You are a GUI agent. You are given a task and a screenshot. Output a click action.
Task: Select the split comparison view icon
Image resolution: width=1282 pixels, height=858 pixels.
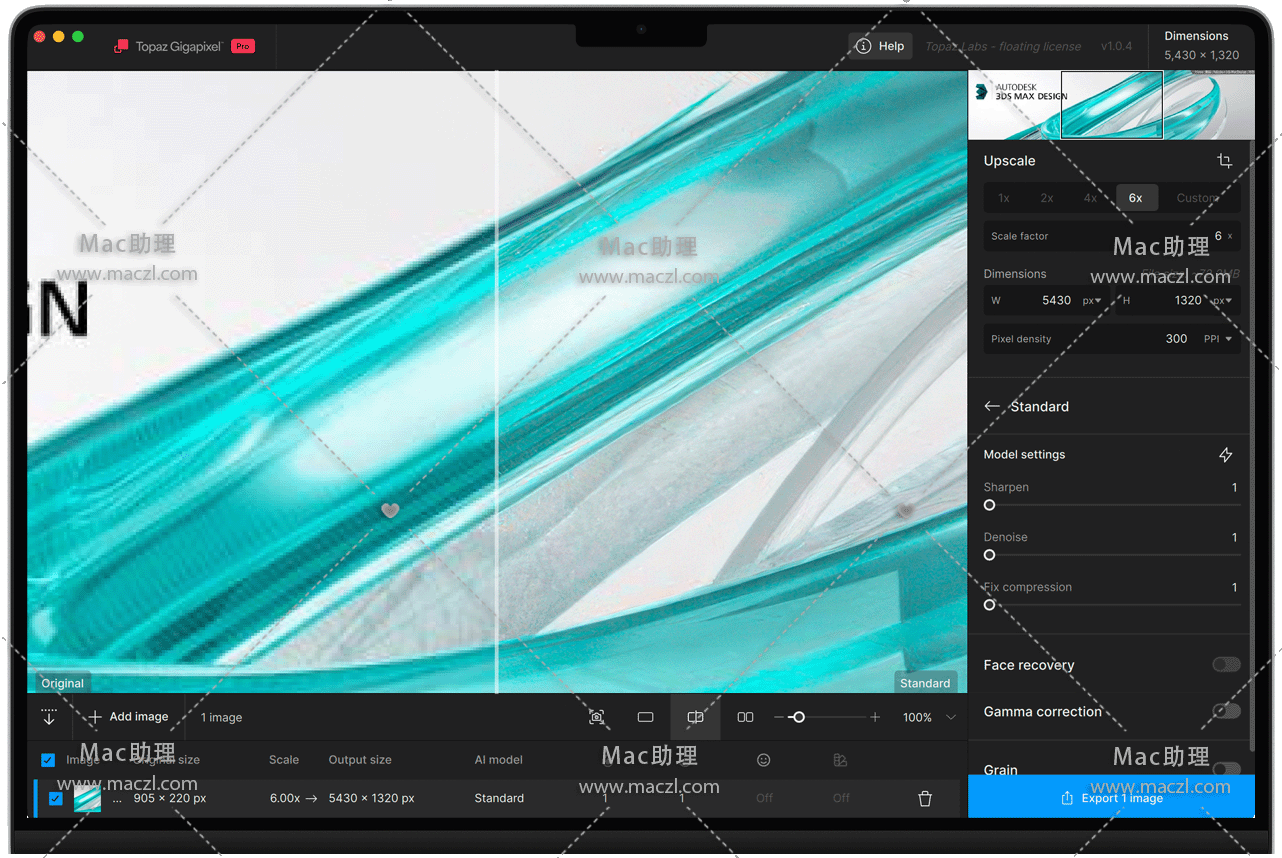pyautogui.click(x=695, y=717)
